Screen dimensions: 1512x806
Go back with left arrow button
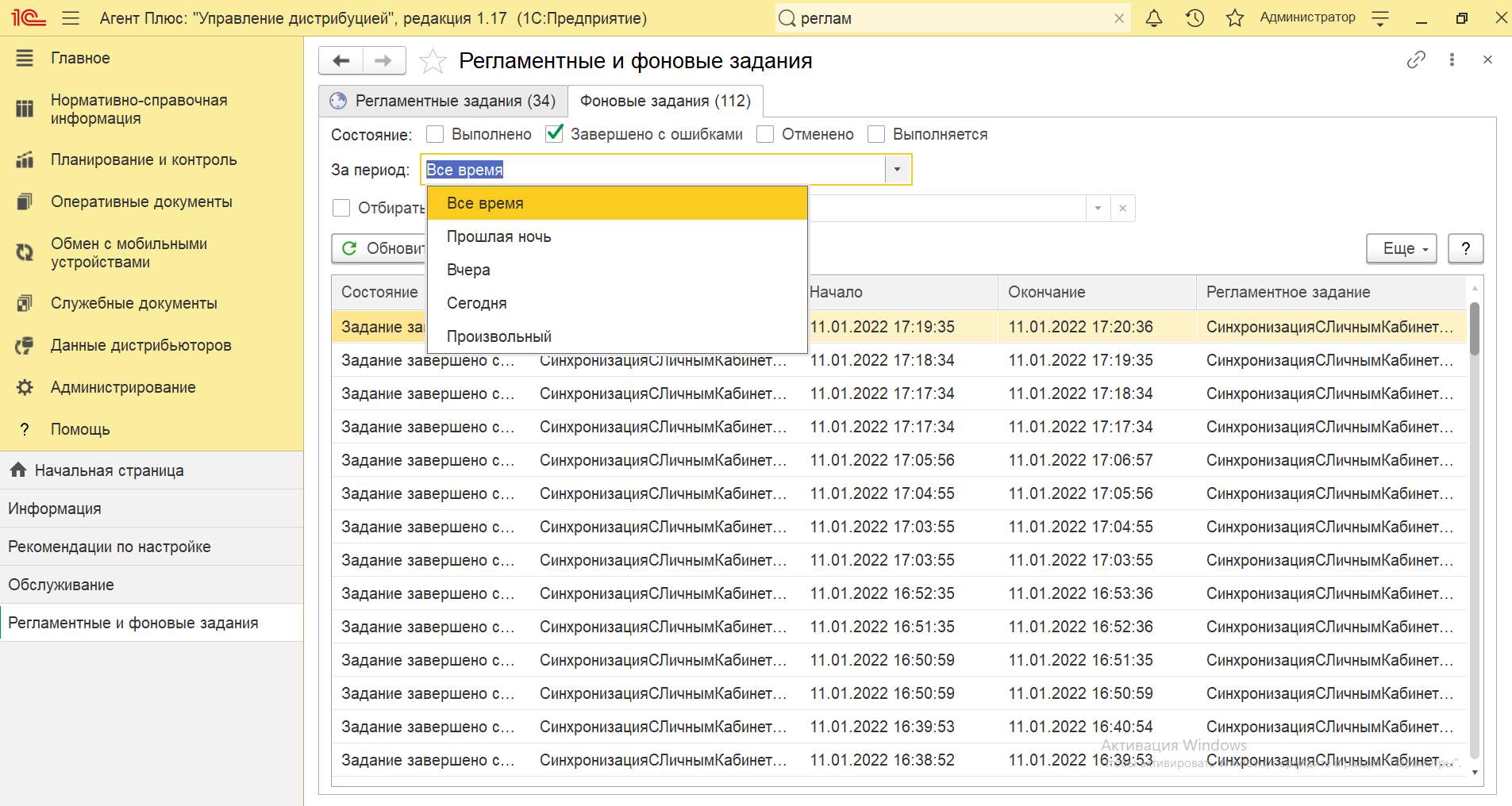point(341,60)
